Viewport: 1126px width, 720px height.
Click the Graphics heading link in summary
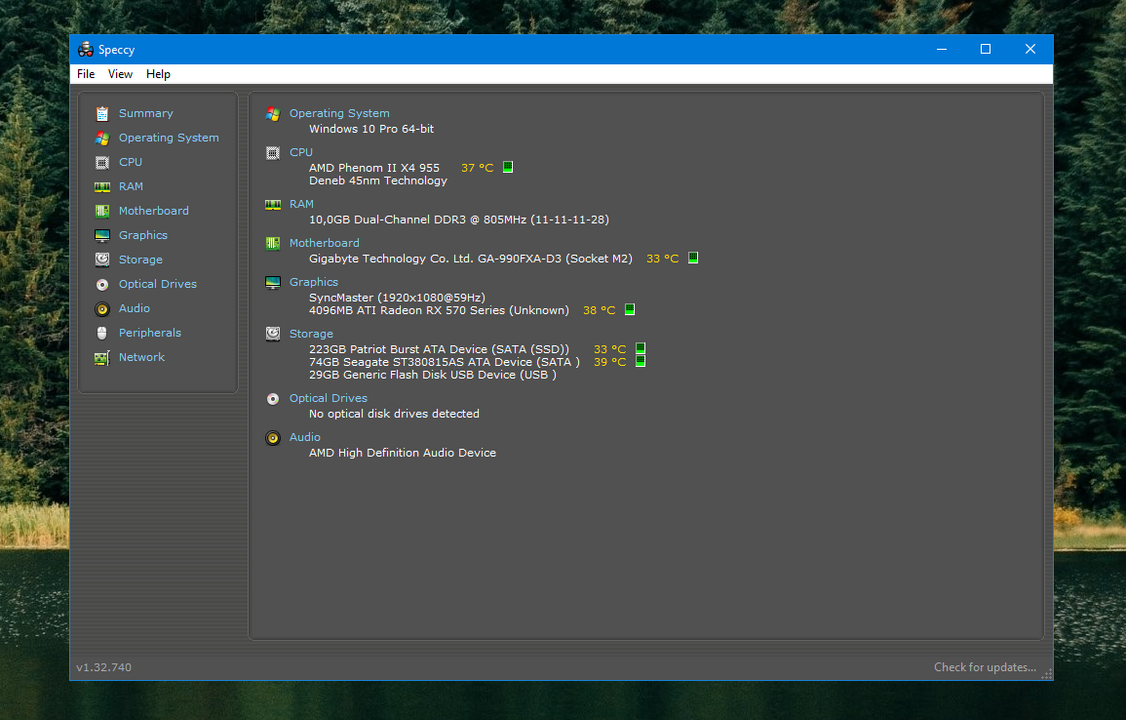click(x=314, y=282)
